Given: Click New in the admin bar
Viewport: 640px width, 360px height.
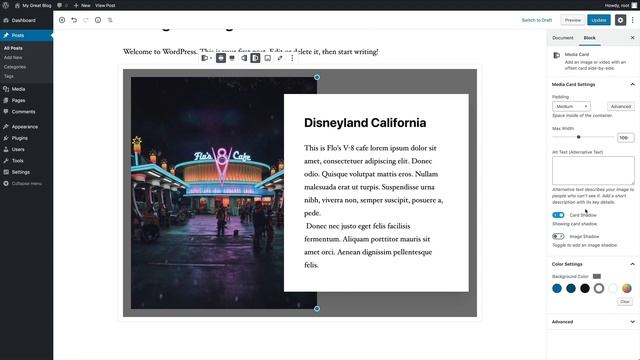Looking at the screenshot, I should pos(82,5).
